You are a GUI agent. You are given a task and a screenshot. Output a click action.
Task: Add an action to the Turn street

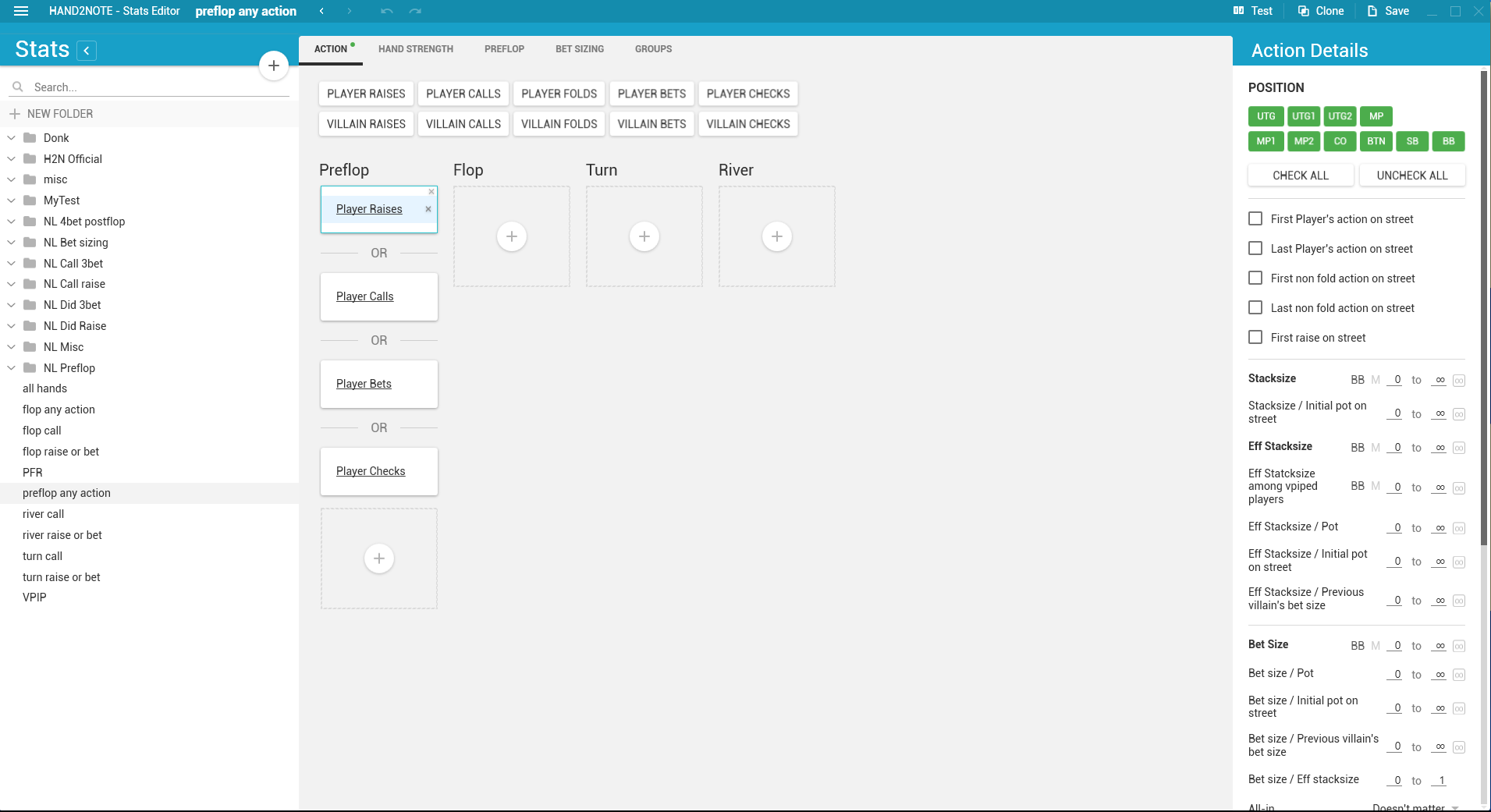click(644, 236)
